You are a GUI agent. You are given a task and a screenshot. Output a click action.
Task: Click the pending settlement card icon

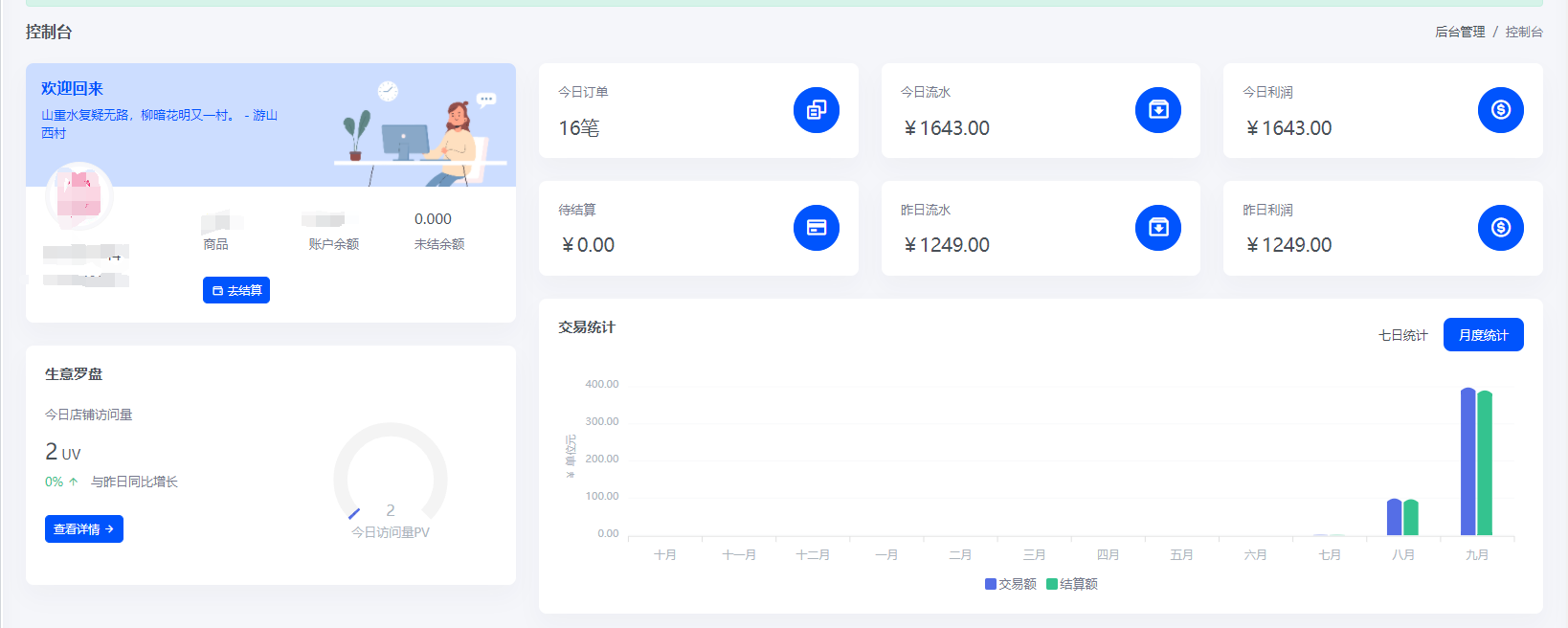click(x=816, y=228)
